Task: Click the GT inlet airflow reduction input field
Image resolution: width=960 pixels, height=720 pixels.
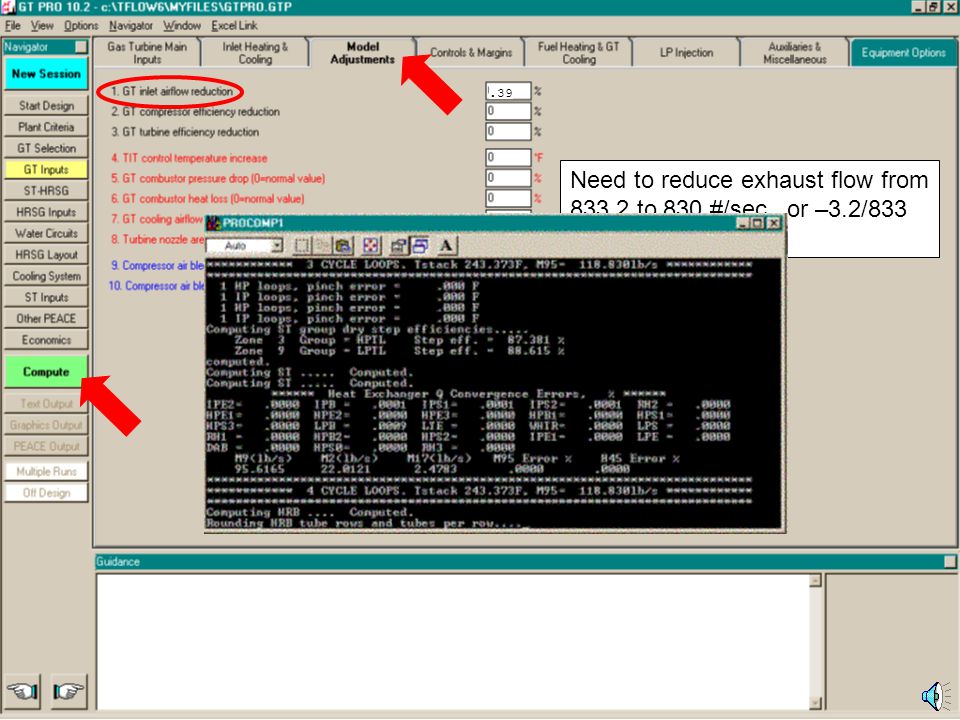Action: tap(508, 92)
